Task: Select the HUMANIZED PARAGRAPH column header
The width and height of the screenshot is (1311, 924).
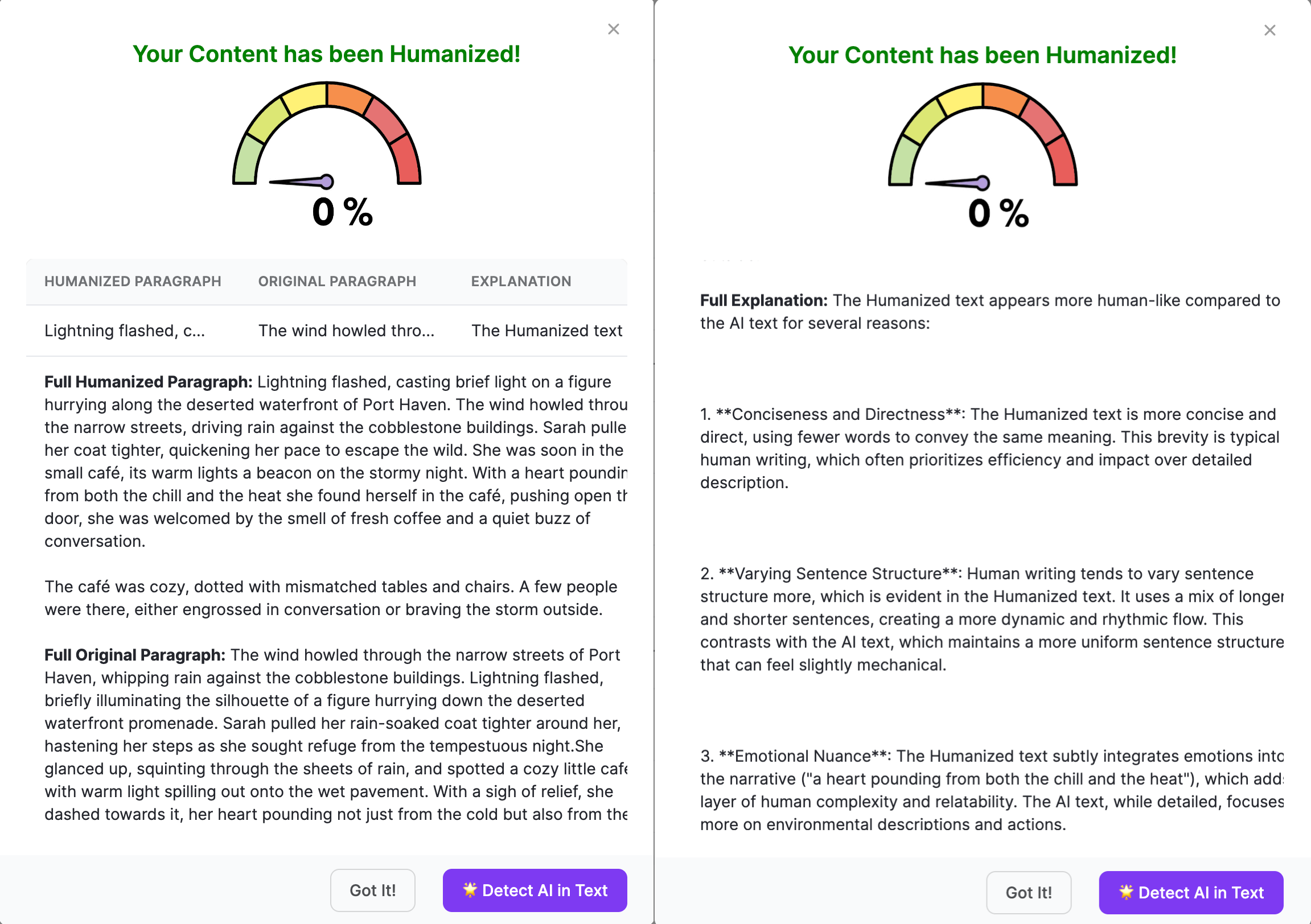Action: pyautogui.click(x=133, y=281)
